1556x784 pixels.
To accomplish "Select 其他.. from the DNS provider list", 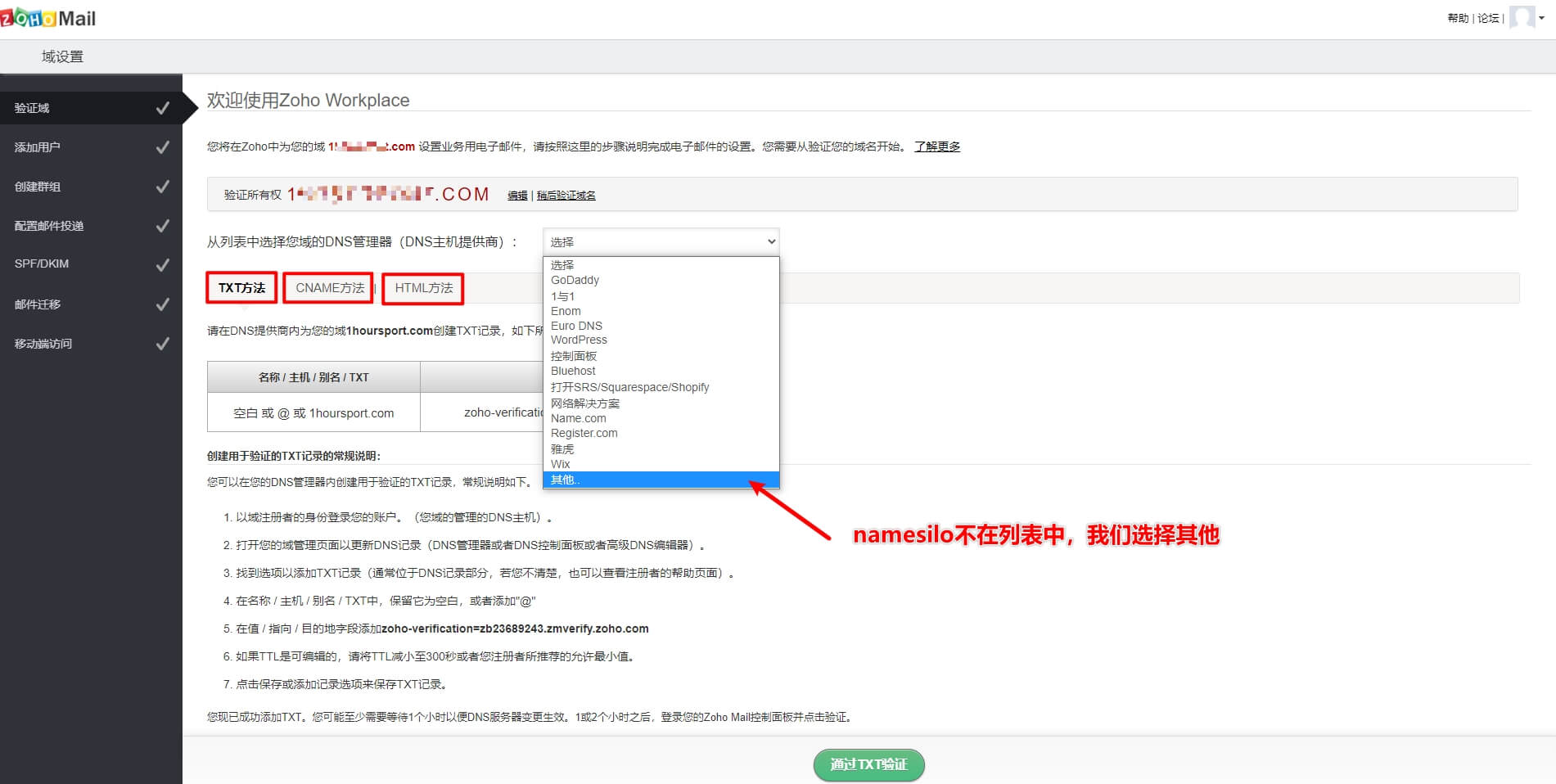I will [x=566, y=480].
